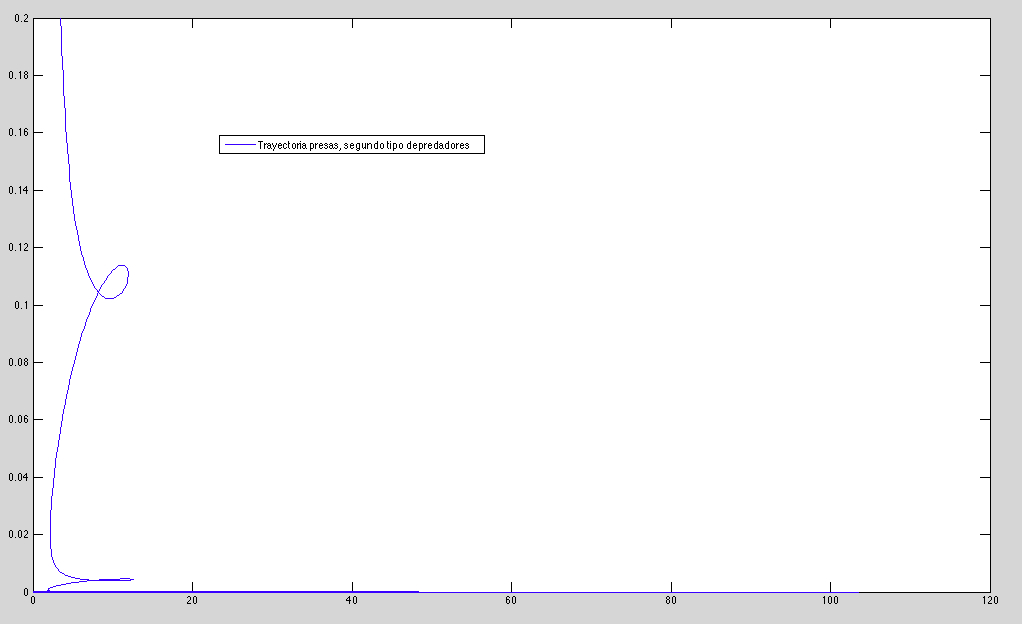Click the y-axis tick label 0.06
Viewport: 1022px width, 624px height.
(x=19, y=419)
